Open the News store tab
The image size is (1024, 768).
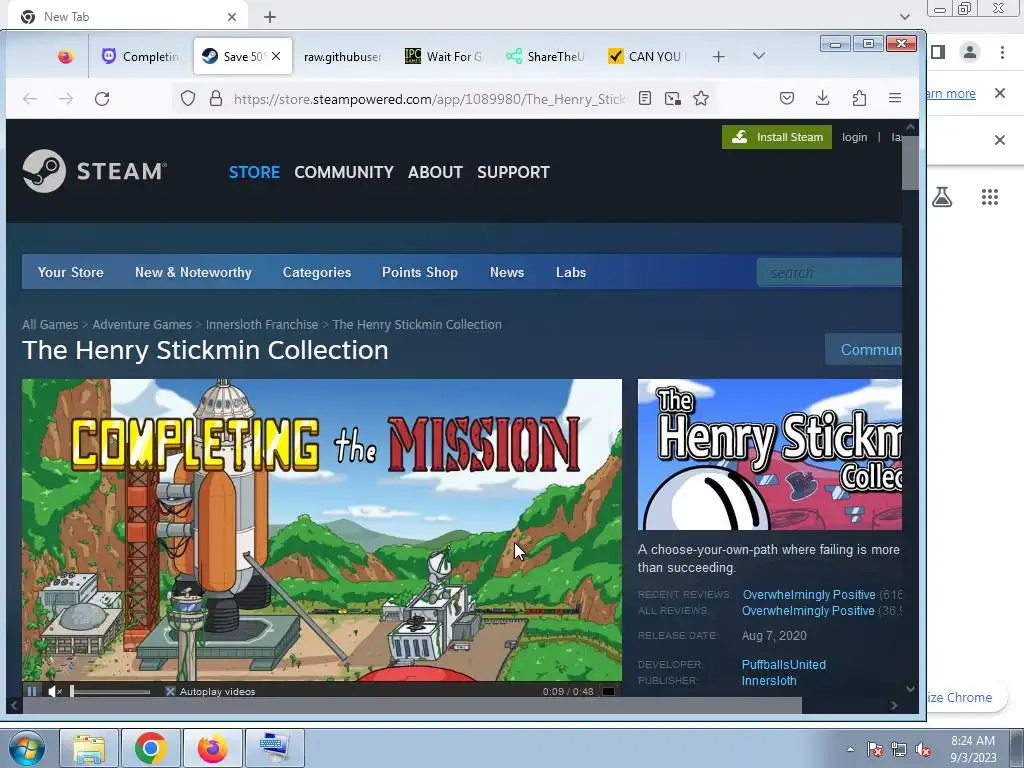coord(507,272)
